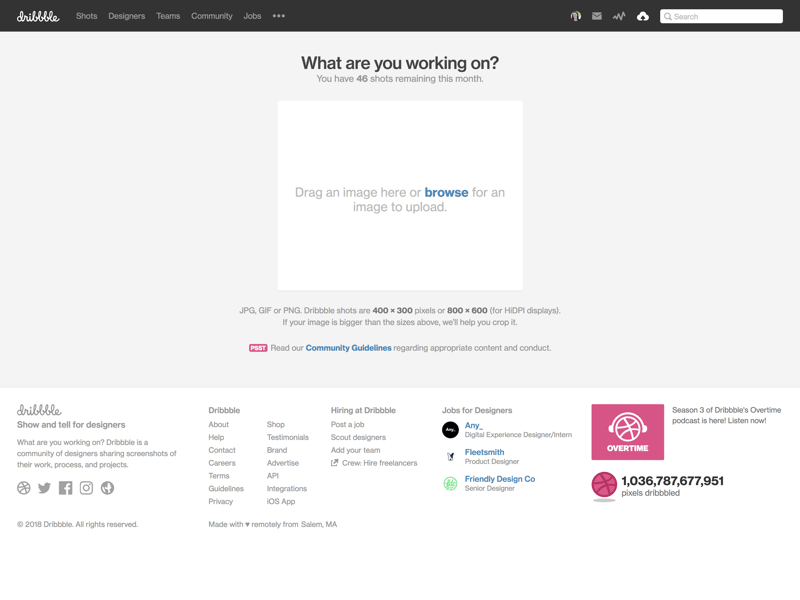Image resolution: width=800 pixels, height=600 pixels.
Task: Open Dribbble's Instagram icon
Action: 86,487
